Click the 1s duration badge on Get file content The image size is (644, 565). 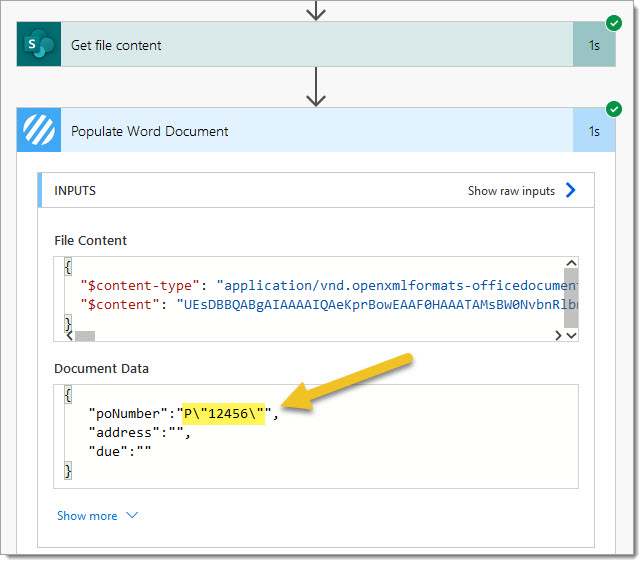click(x=594, y=45)
